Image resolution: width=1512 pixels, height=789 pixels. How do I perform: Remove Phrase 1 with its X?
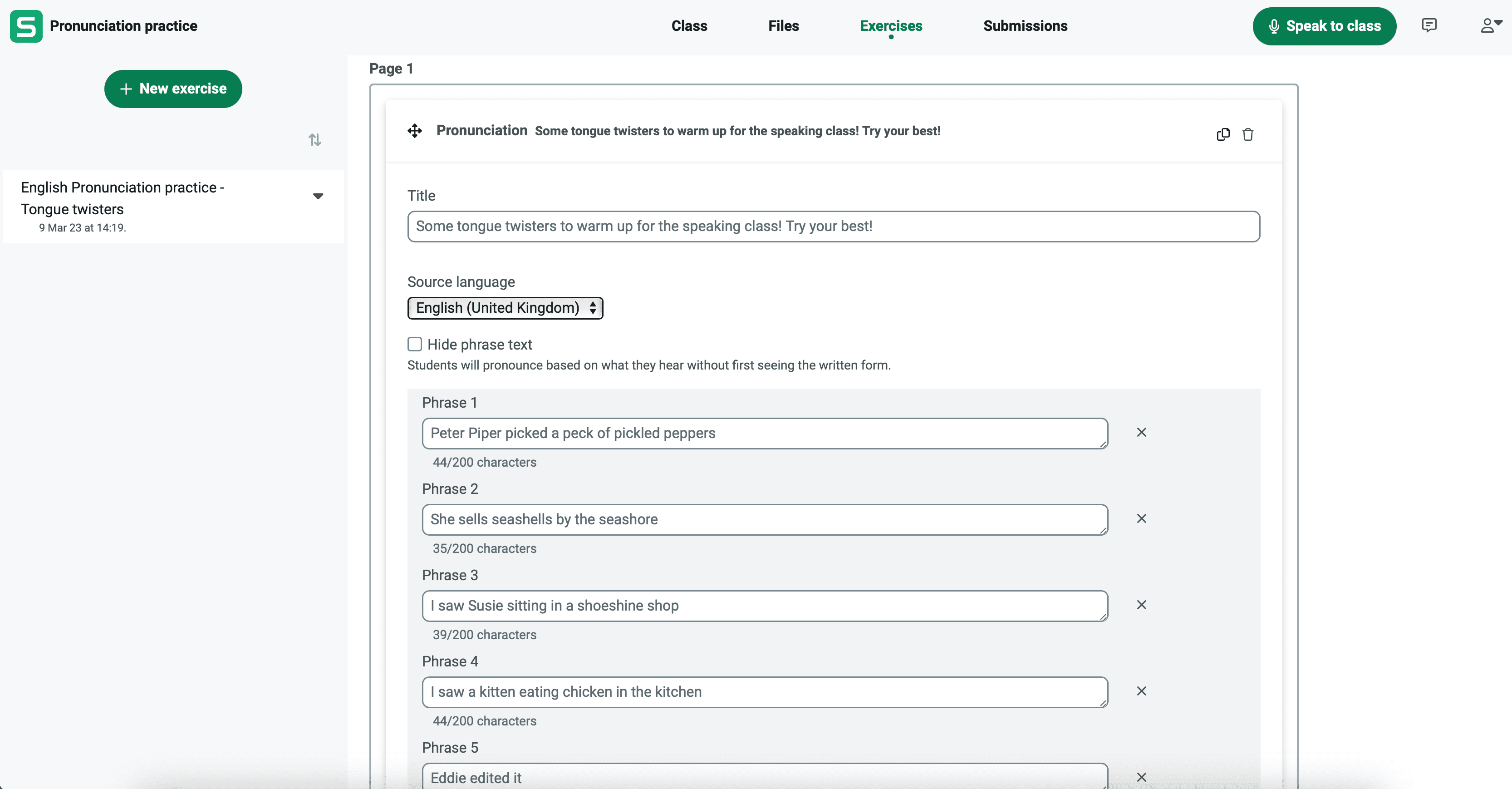(1142, 433)
